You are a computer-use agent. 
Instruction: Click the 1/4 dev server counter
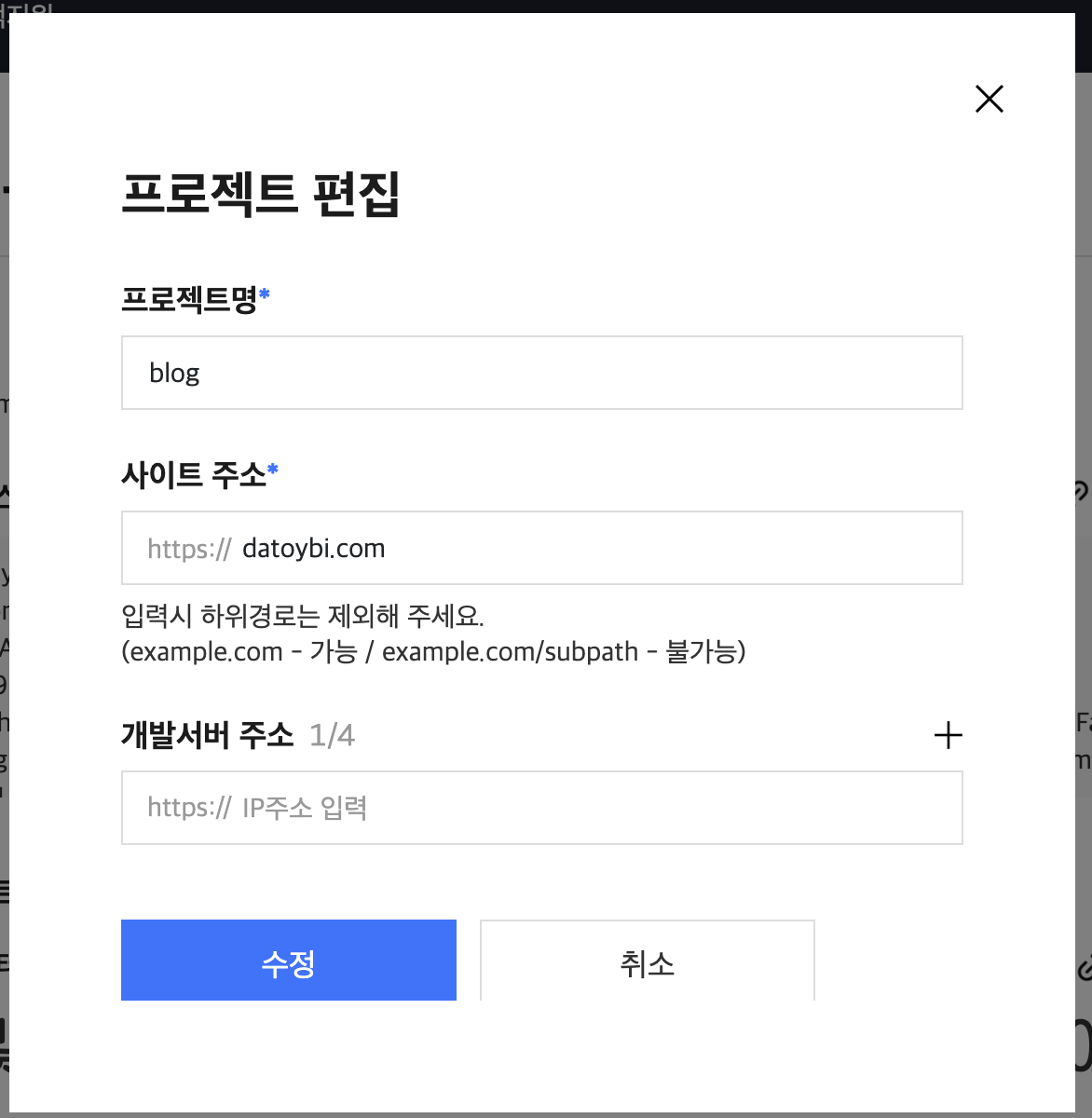(x=332, y=736)
